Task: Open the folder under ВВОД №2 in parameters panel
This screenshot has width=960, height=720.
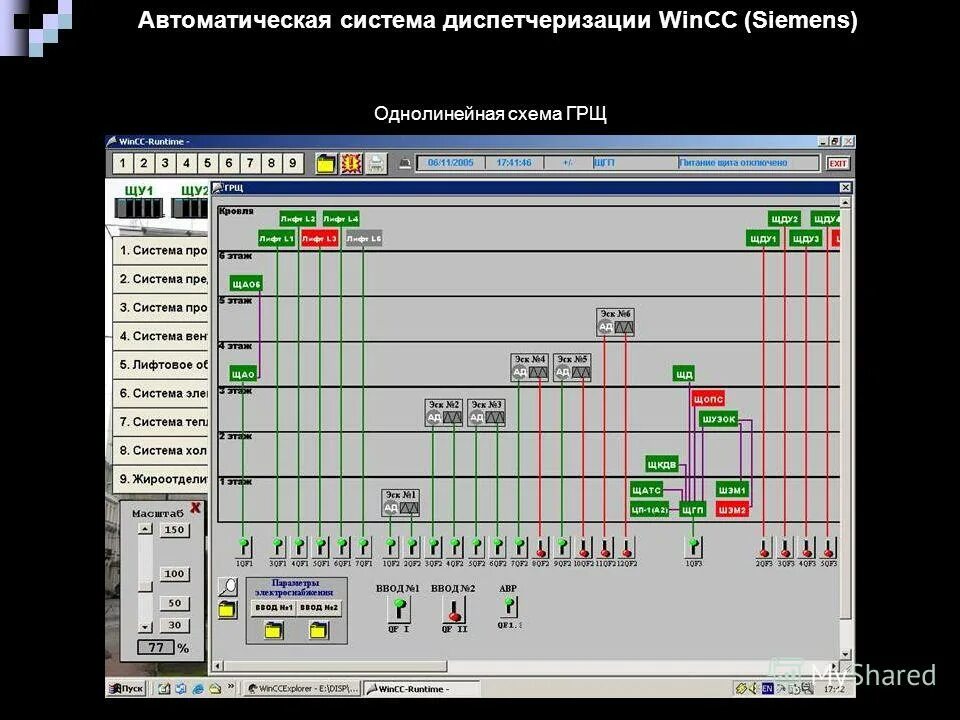Action: tap(316, 631)
